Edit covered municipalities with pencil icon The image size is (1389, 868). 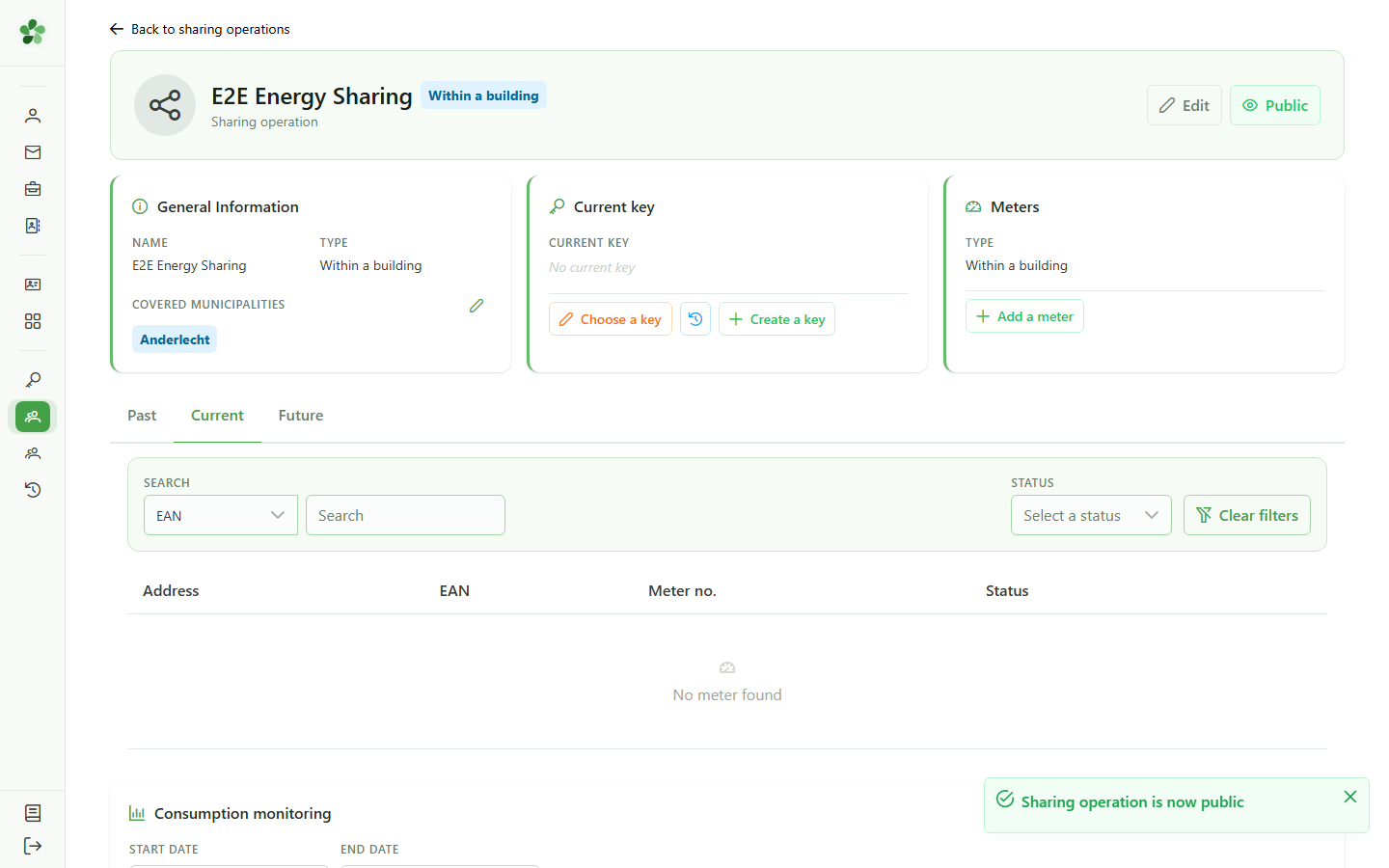[x=477, y=306]
